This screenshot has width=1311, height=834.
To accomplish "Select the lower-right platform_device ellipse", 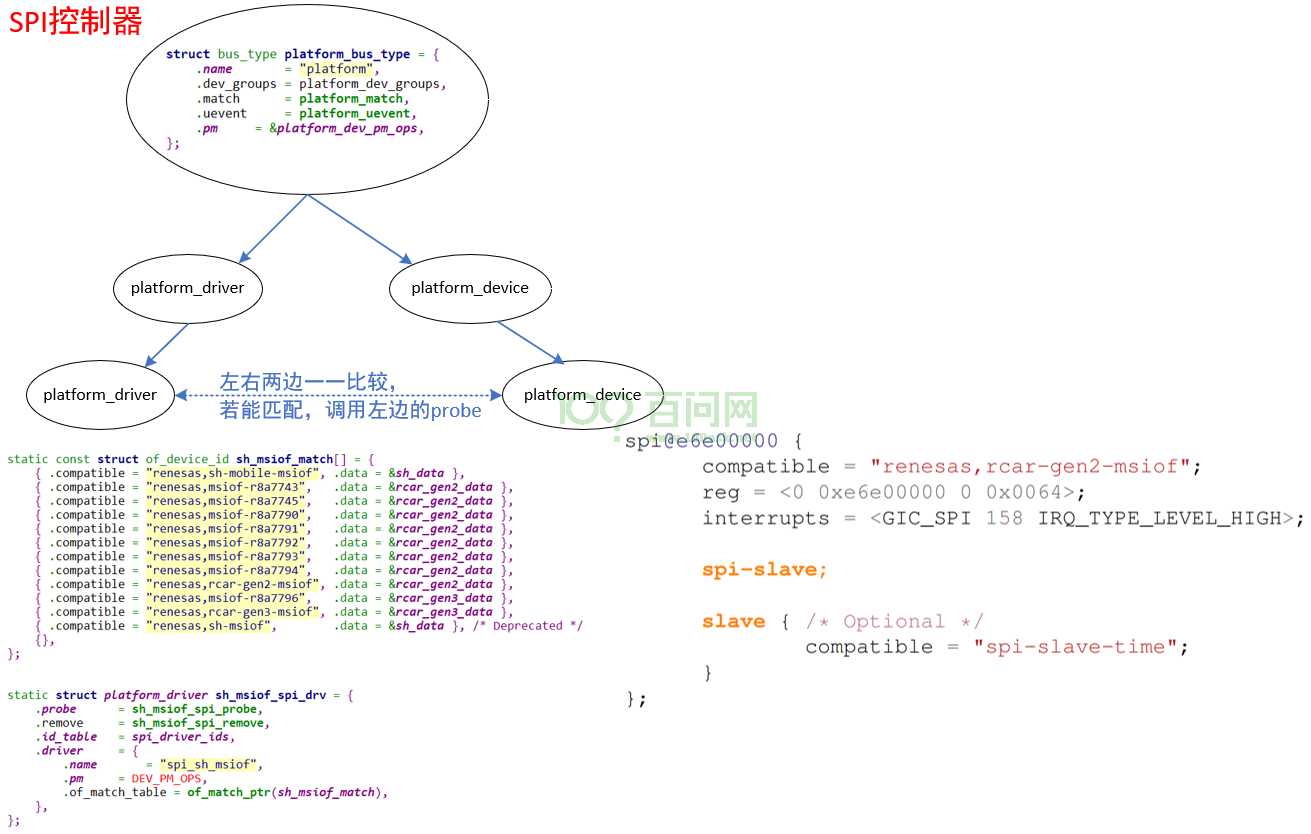I will pos(582,395).
